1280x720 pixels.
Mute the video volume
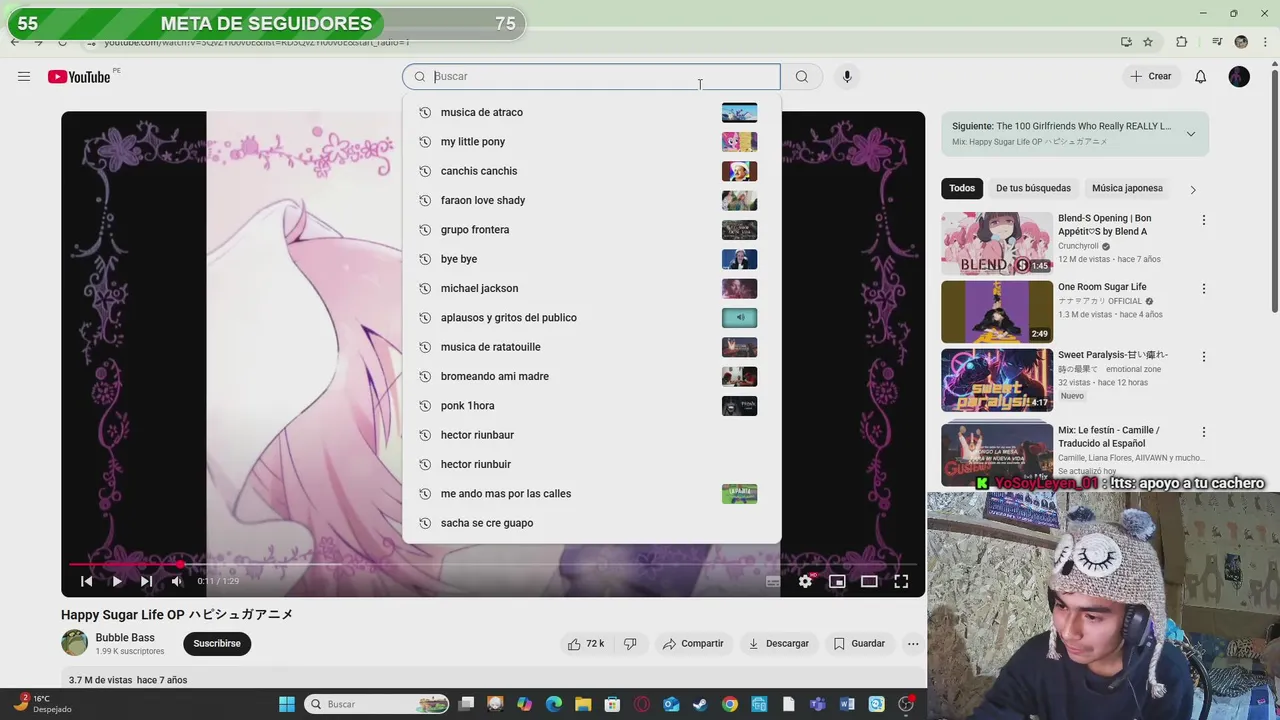point(177,581)
